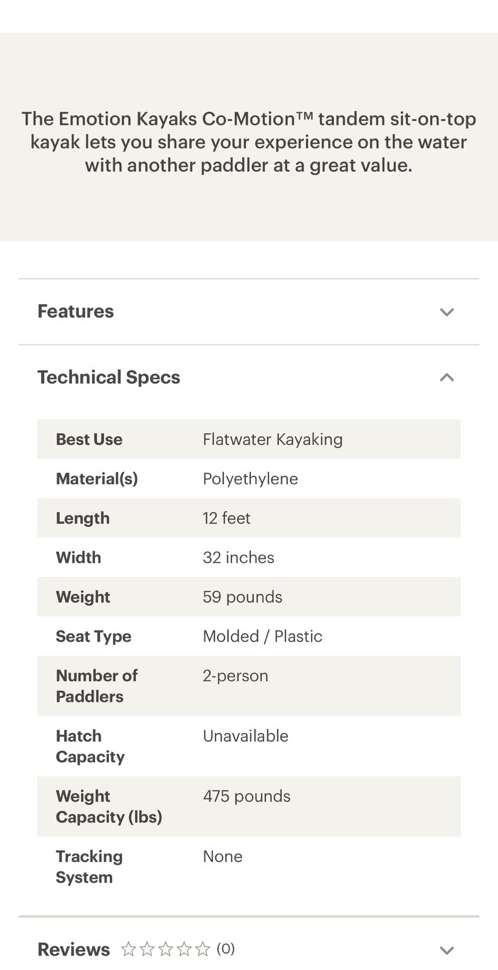Select the 12 feet length value

coord(226,518)
